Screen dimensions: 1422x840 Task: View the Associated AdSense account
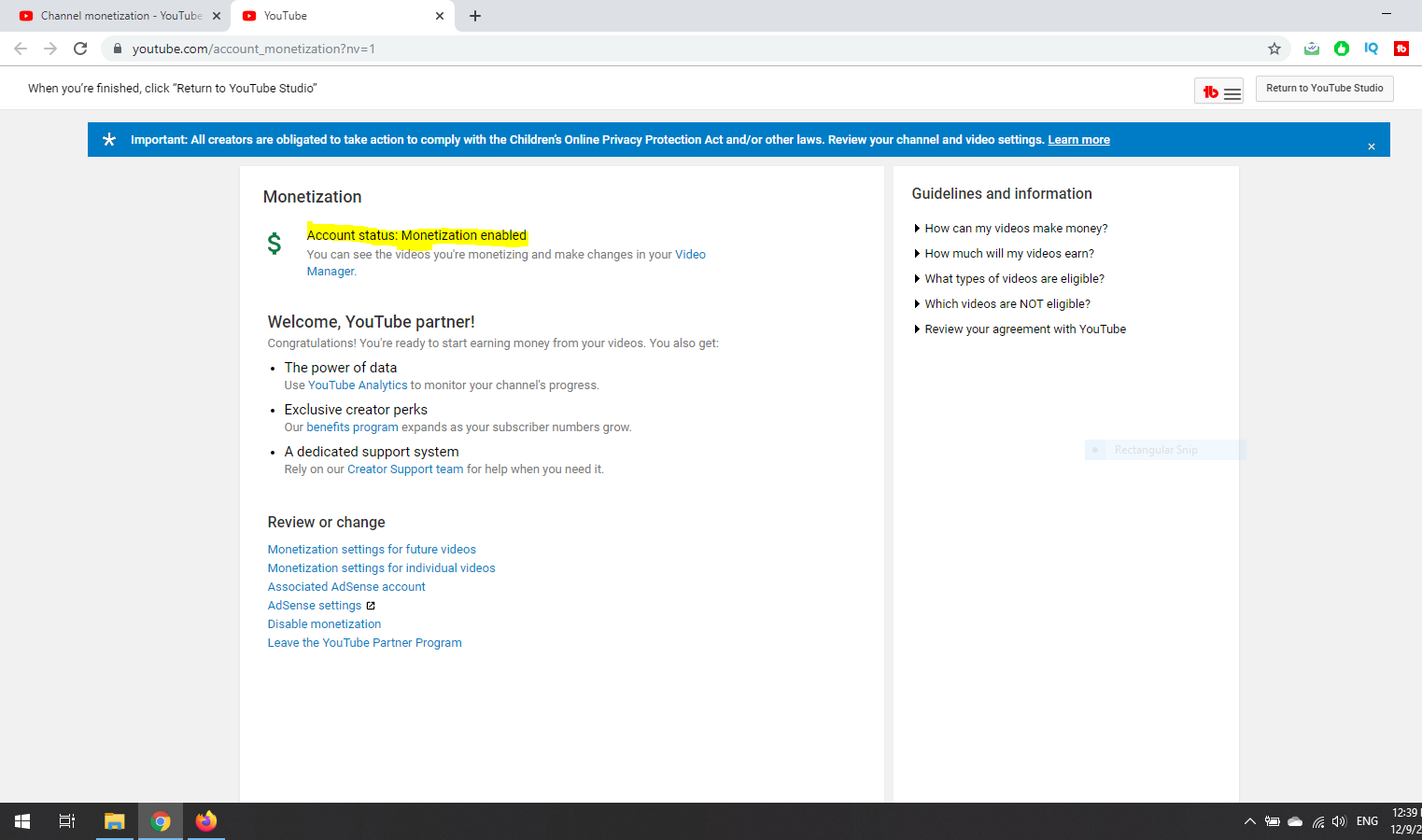[x=346, y=587]
